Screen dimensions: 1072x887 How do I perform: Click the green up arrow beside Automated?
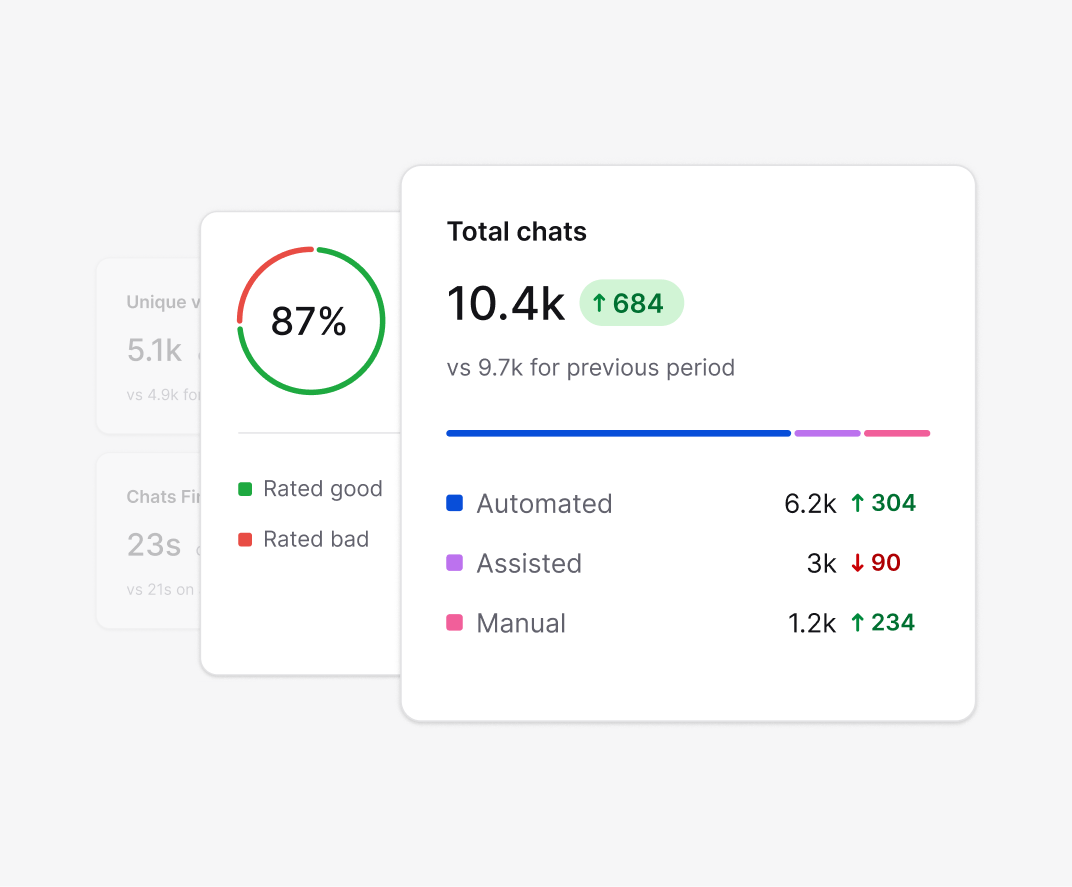click(x=858, y=503)
